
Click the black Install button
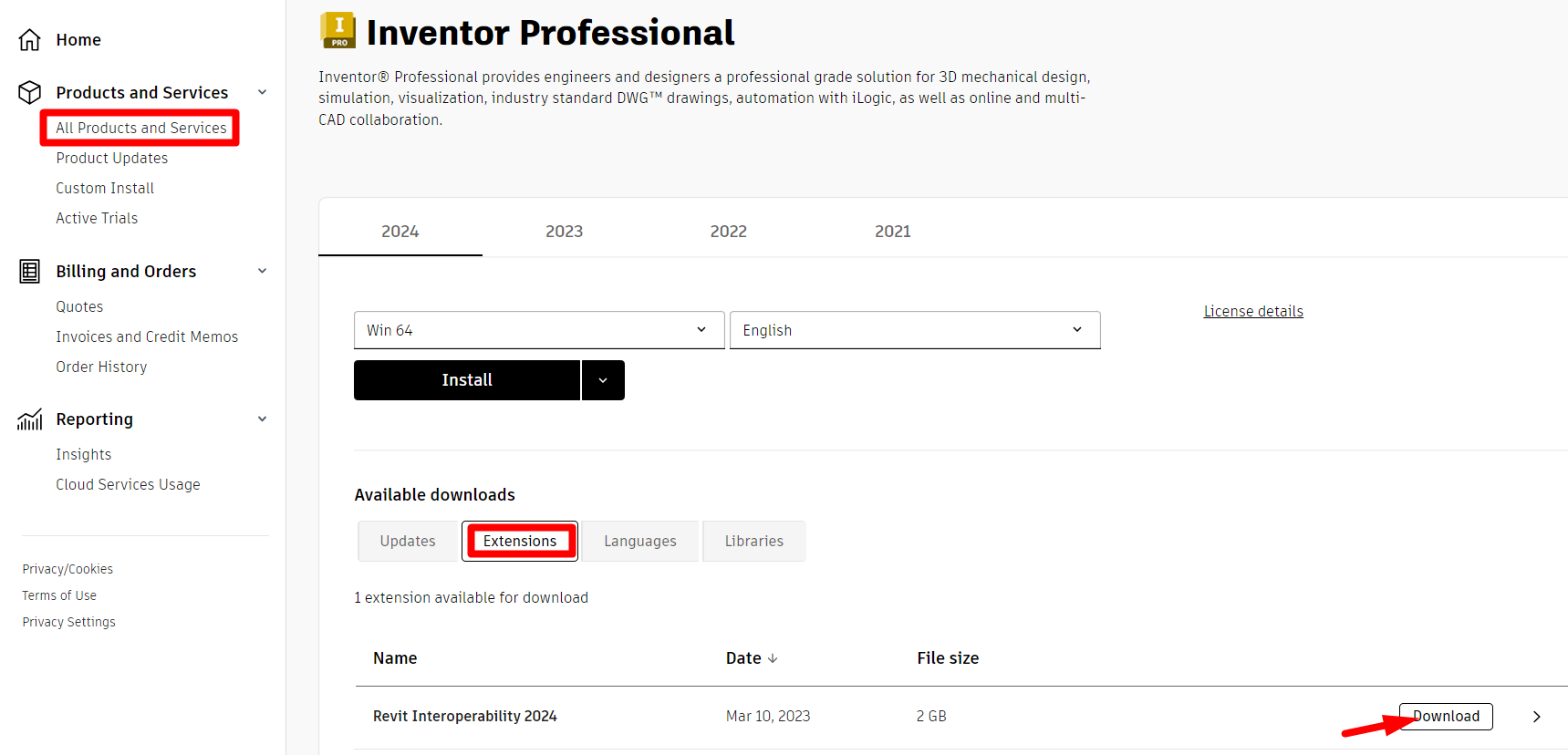[467, 380]
